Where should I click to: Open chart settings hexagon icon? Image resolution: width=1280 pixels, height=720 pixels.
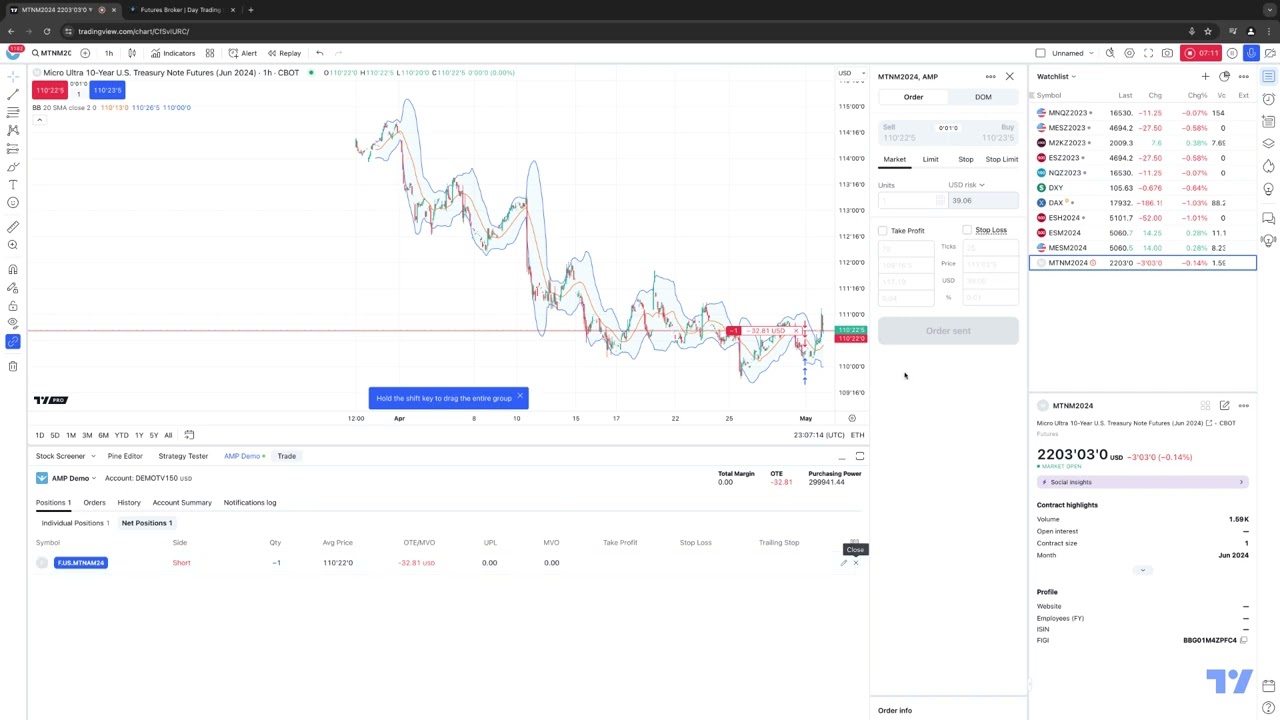coord(1129,53)
